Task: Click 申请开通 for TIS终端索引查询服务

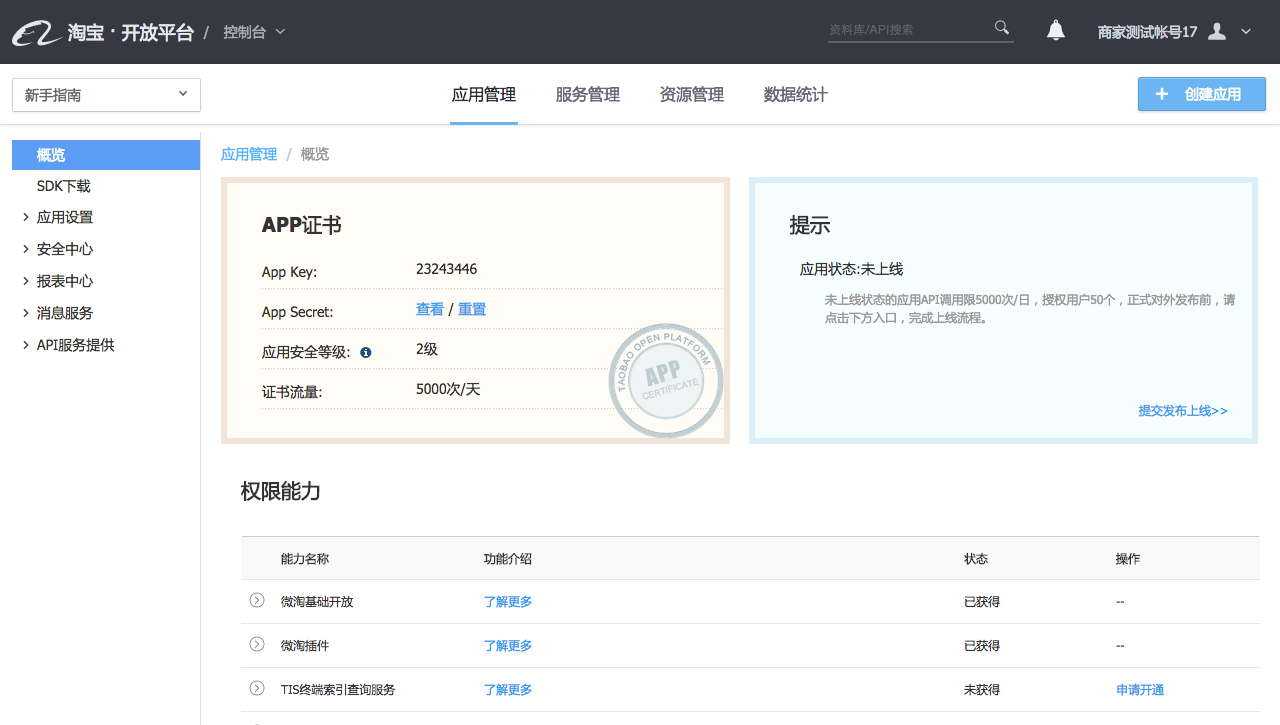Action: pos(1139,689)
